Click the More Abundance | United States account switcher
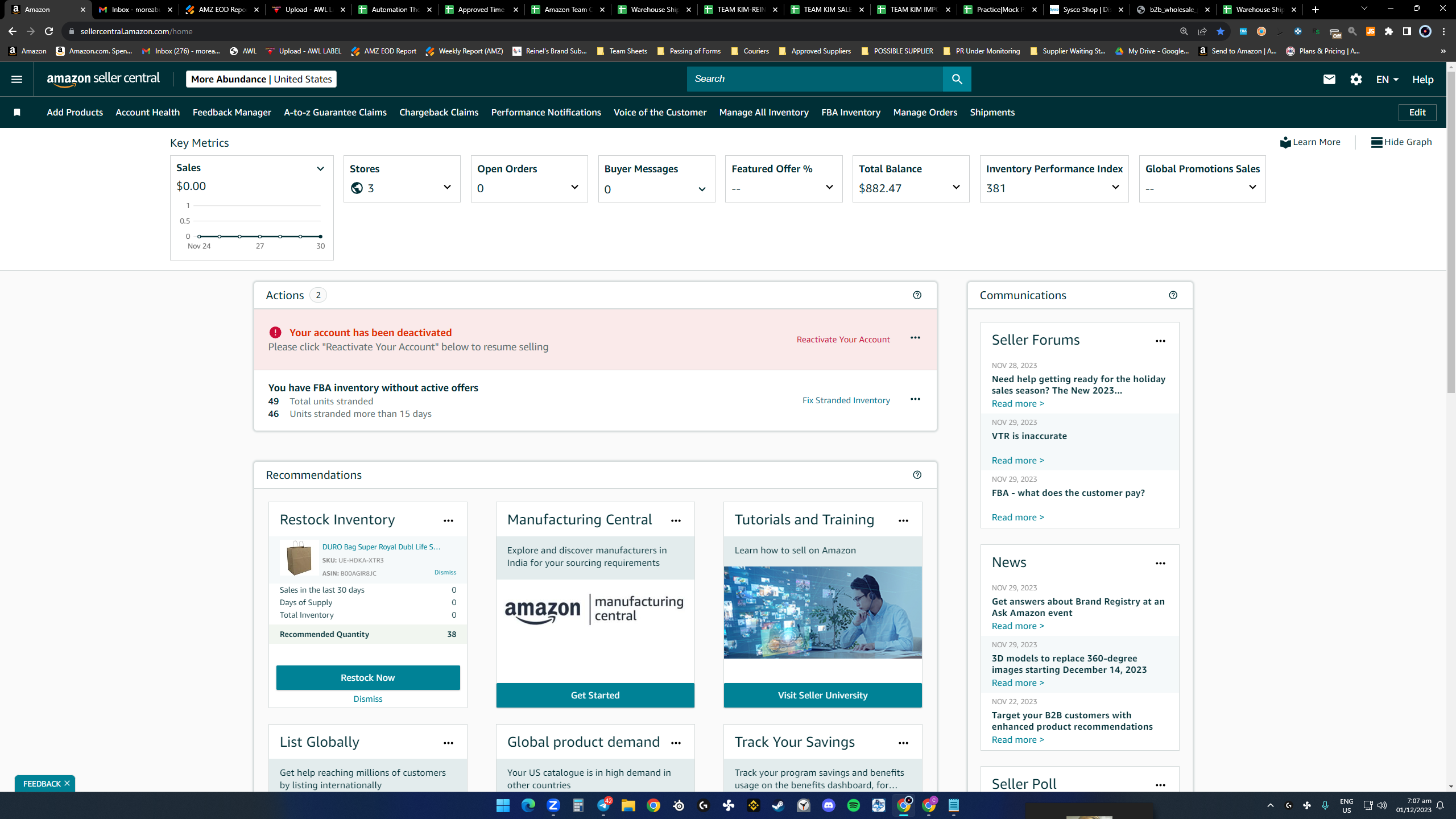 (261, 79)
